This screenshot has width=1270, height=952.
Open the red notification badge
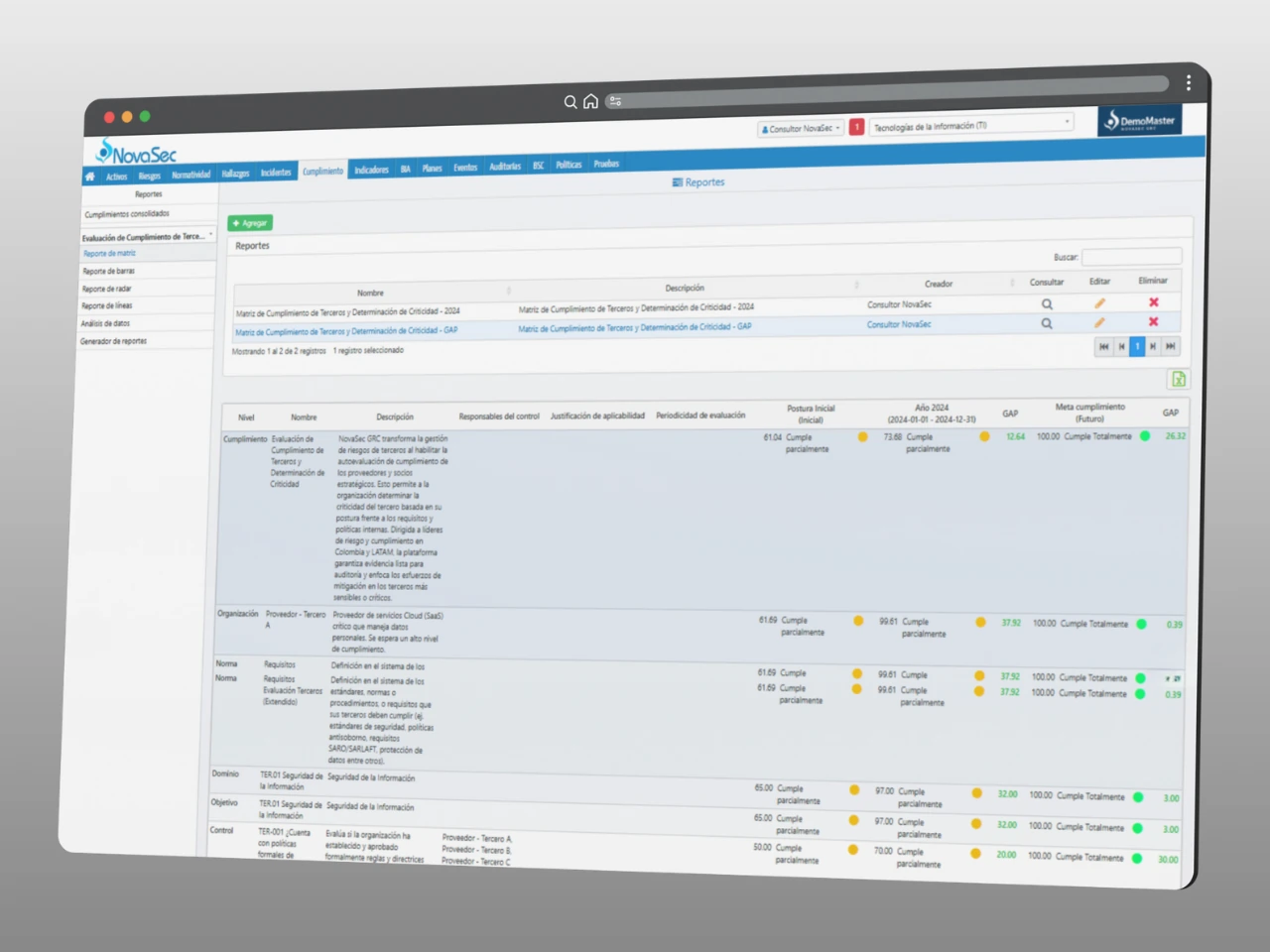pos(856,127)
